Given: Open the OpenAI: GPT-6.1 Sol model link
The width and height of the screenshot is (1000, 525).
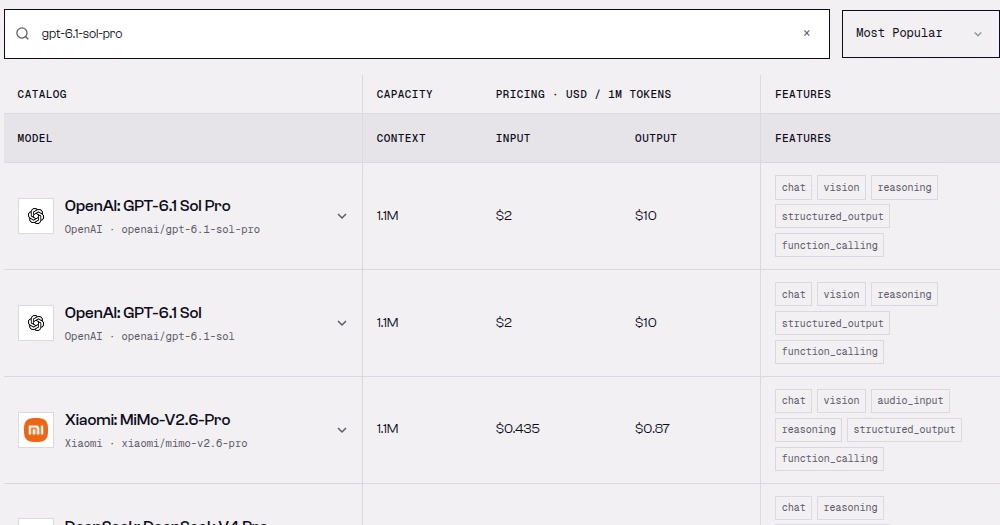Looking at the screenshot, I should 133,313.
